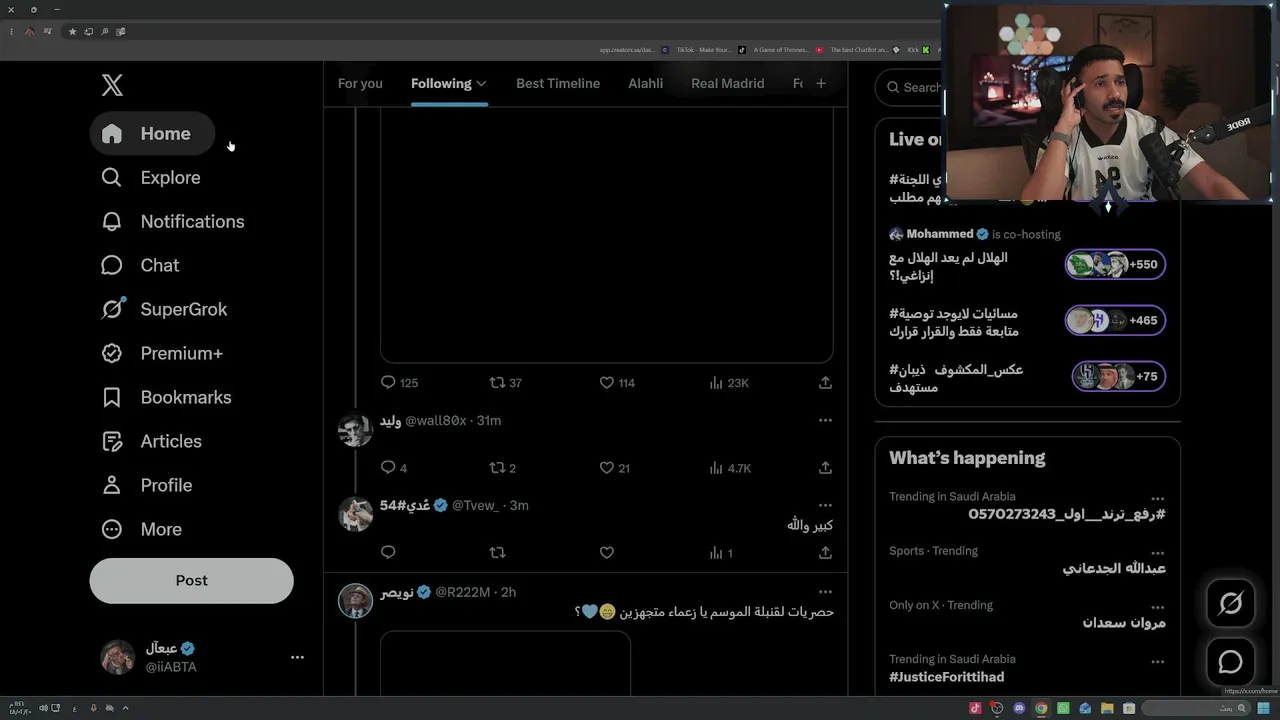This screenshot has width=1280, height=720.
Task: Join the live space with +75 listeners
Action: [1118, 377]
